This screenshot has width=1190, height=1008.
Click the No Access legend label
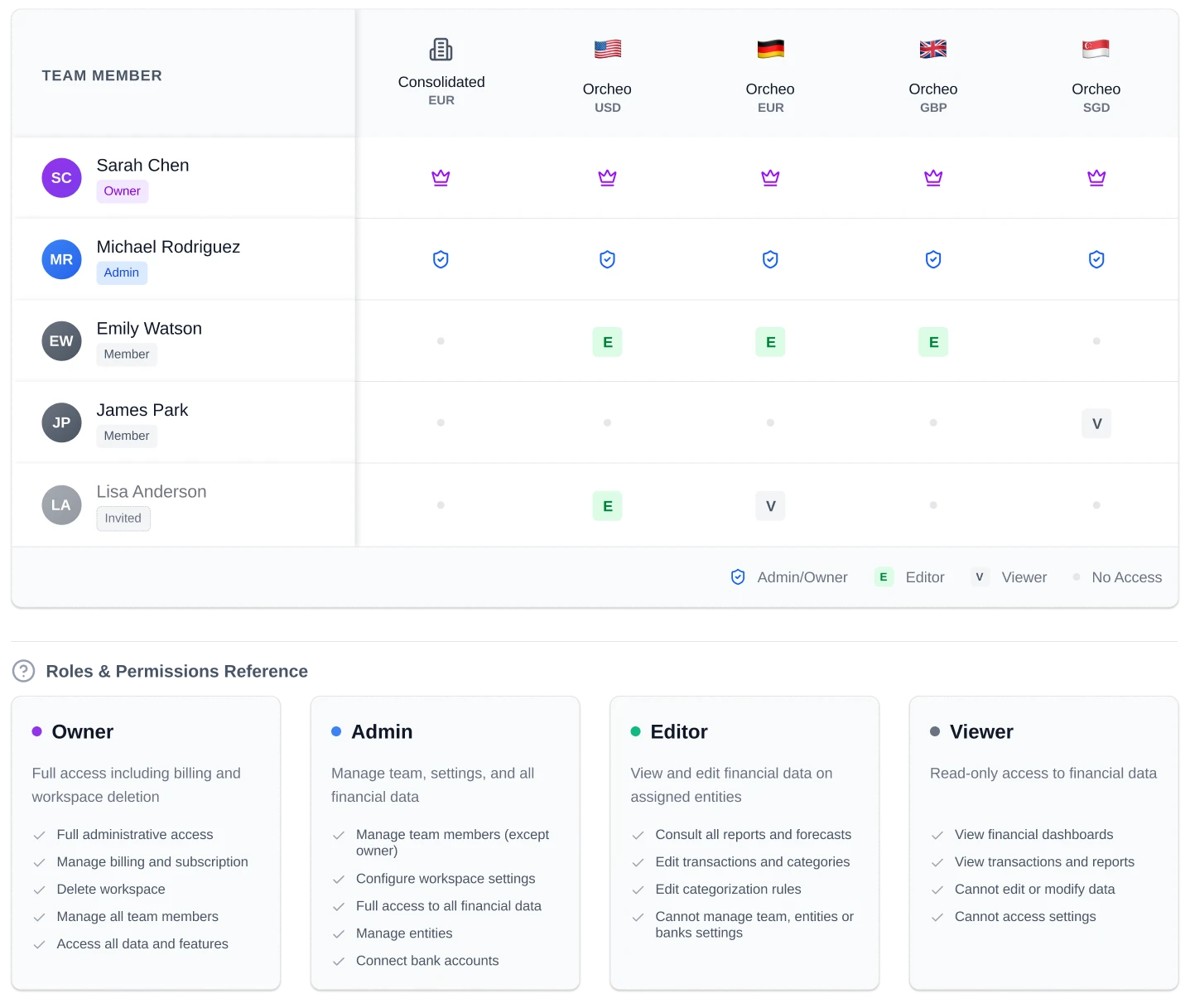tap(1126, 577)
